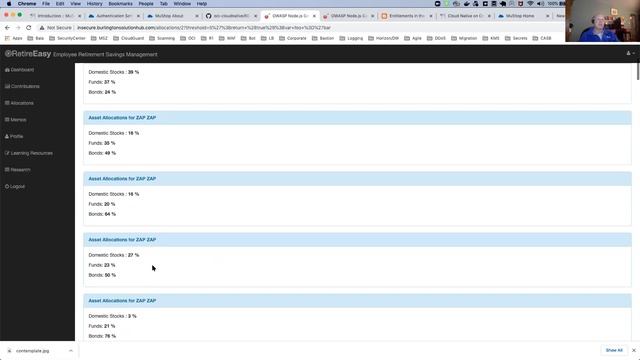The width and height of the screenshot is (640, 360).
Task: Open the DDoS bookmarks folder
Action: coord(436,38)
